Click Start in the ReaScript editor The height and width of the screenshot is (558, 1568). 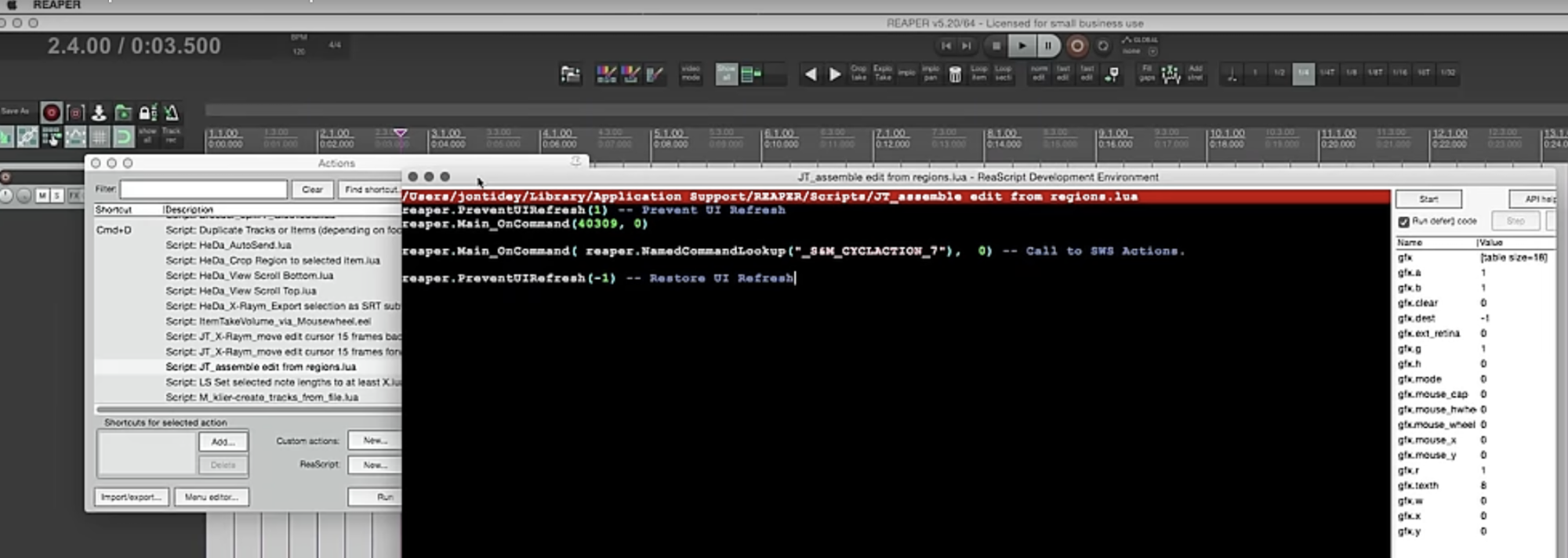point(1428,199)
